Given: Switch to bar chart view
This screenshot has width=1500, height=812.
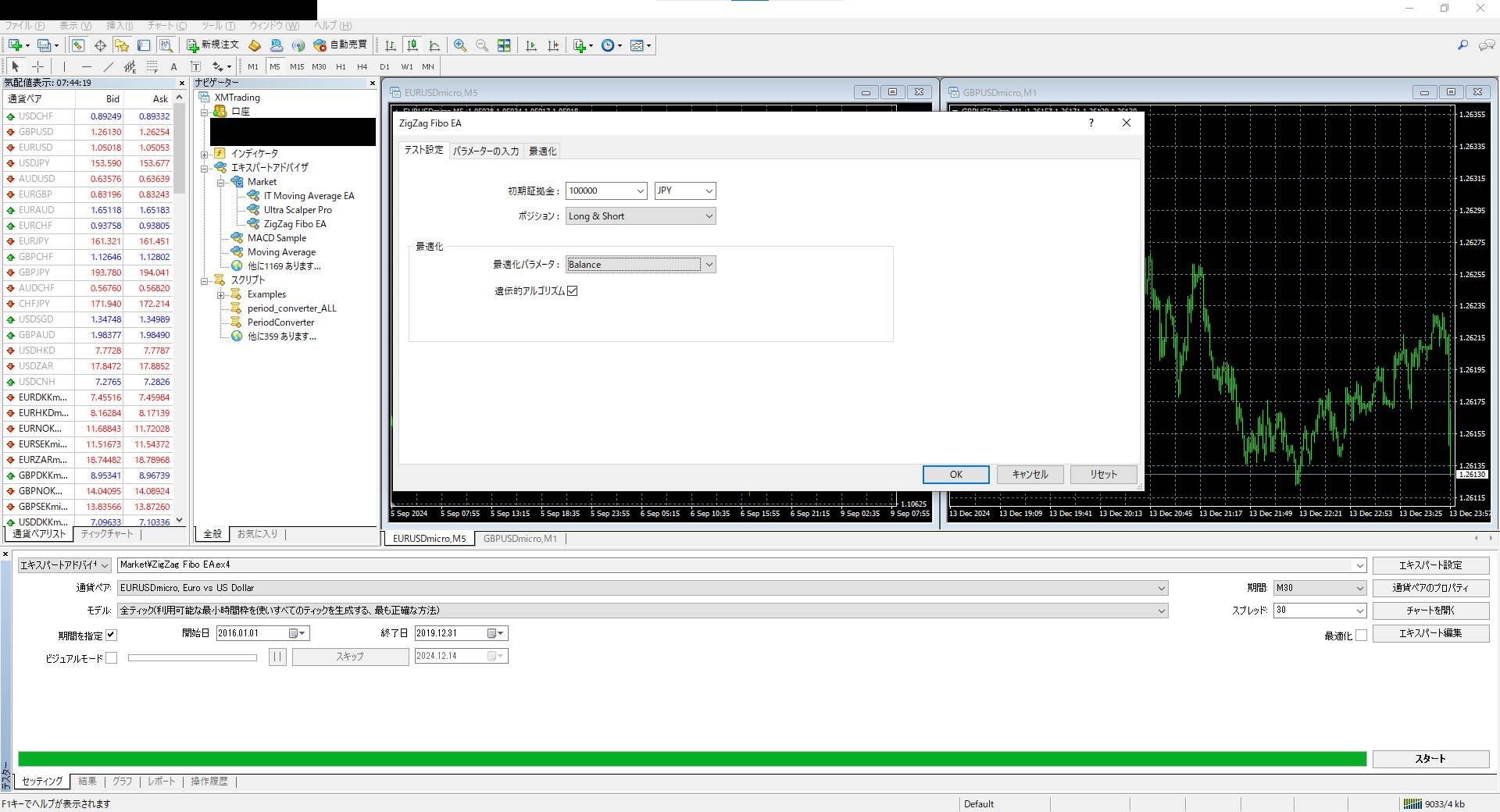Looking at the screenshot, I should click(x=390, y=45).
